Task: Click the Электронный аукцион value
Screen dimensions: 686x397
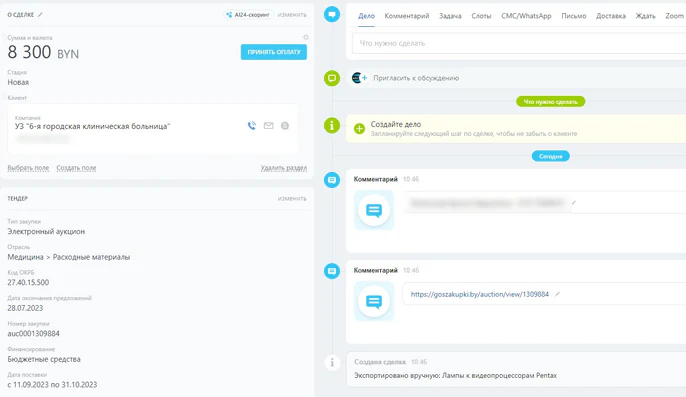Action: click(x=46, y=232)
